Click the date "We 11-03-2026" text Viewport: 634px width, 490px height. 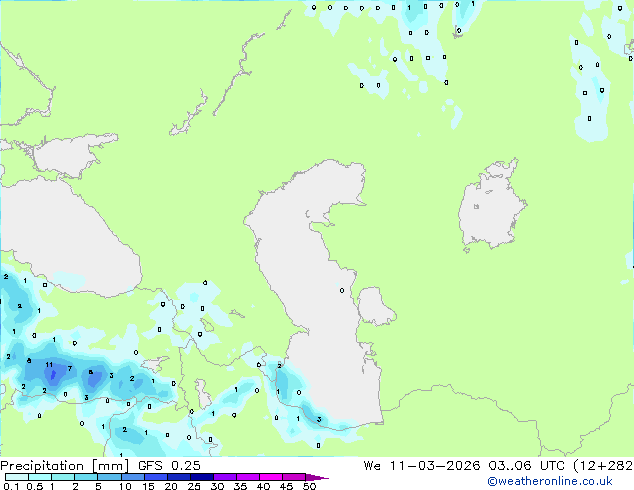pyautogui.click(x=421, y=466)
